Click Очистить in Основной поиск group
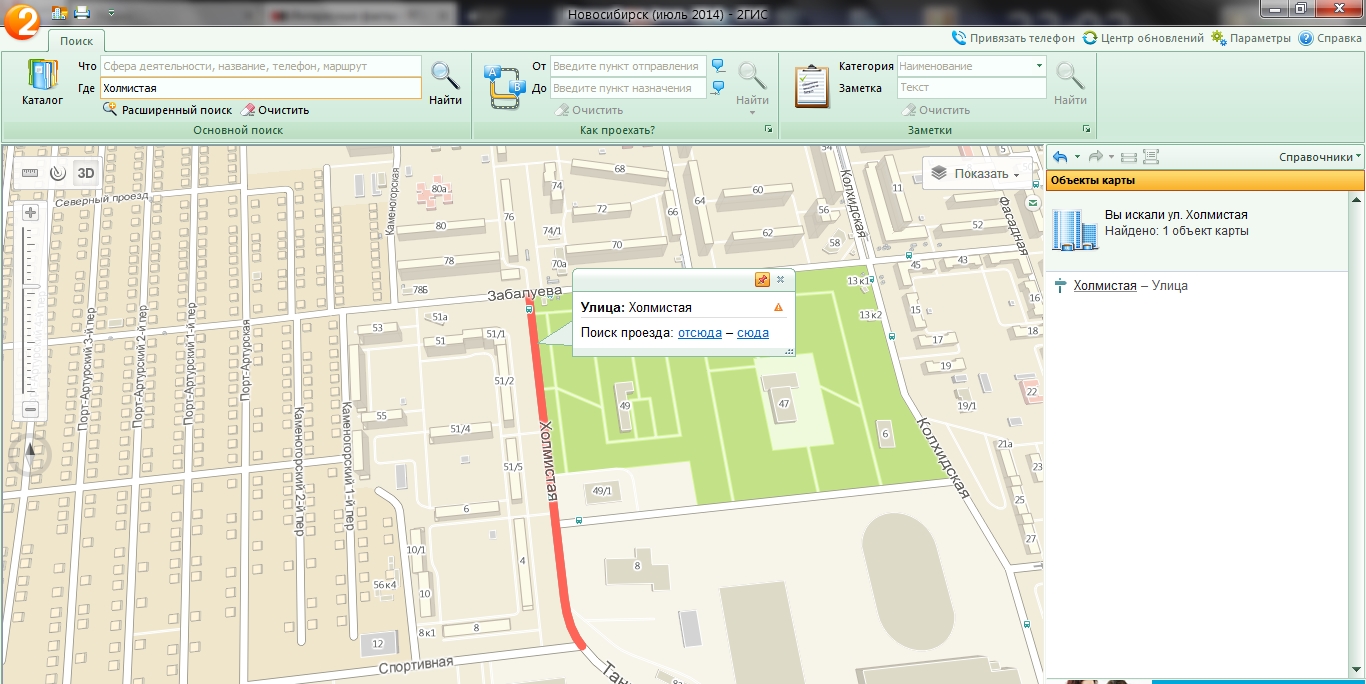This screenshot has width=1366, height=684. (x=275, y=110)
